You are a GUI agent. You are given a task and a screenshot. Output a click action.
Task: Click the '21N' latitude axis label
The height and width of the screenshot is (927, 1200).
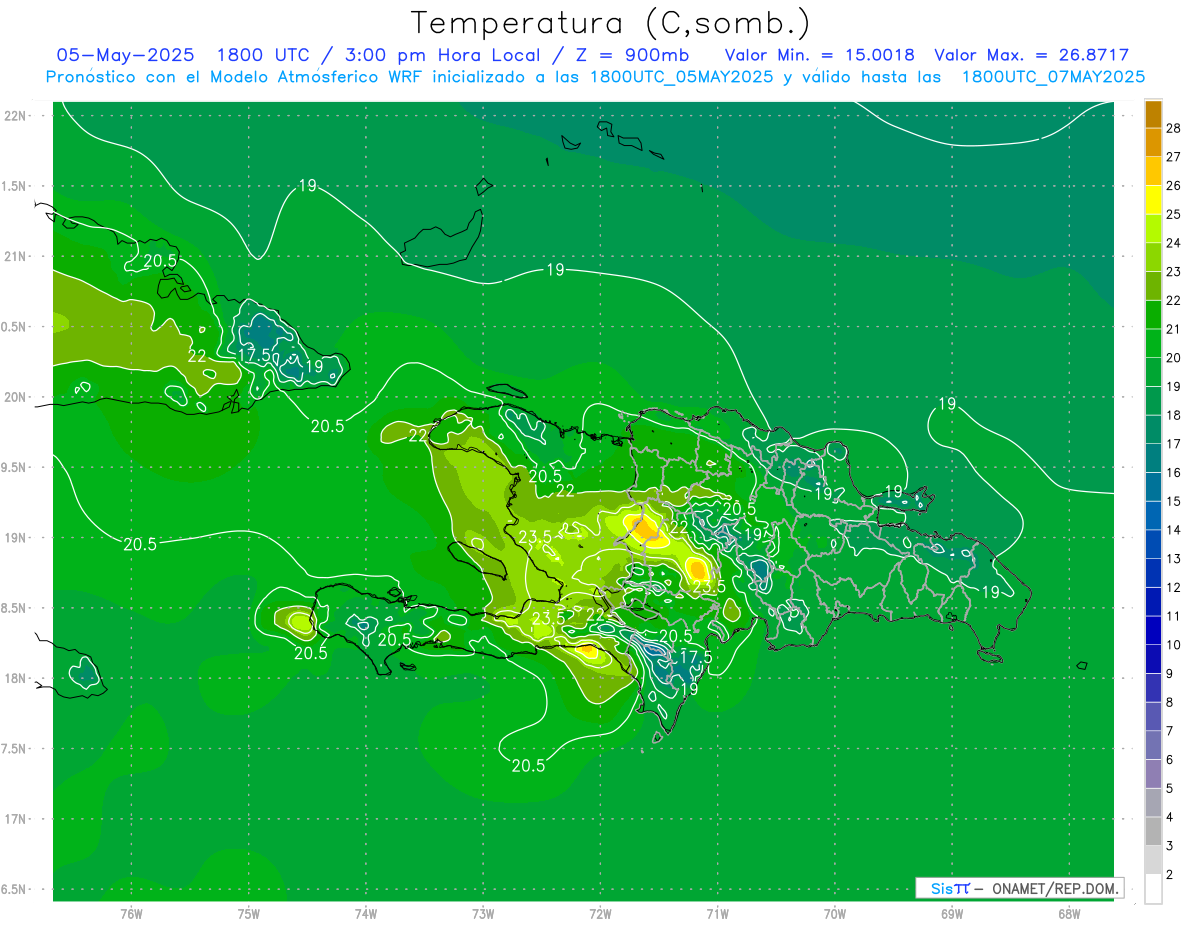pyautogui.click(x=17, y=256)
